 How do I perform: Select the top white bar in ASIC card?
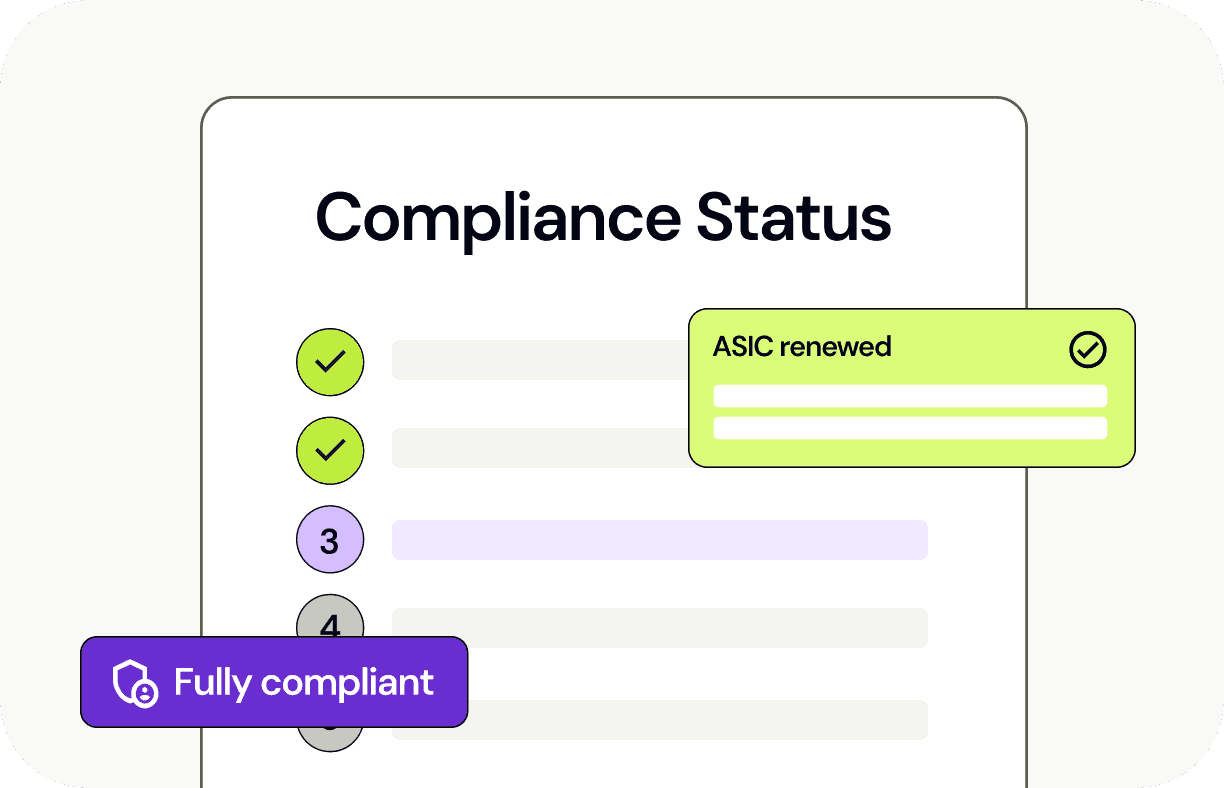tap(910, 396)
